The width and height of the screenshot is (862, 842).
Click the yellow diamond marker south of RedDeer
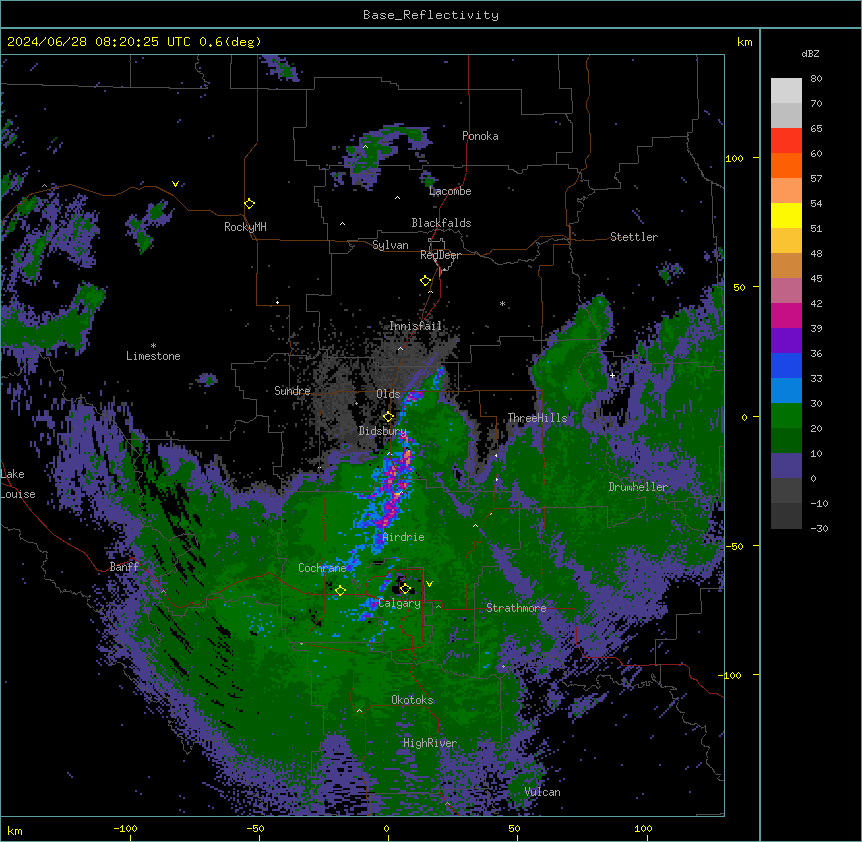(425, 281)
